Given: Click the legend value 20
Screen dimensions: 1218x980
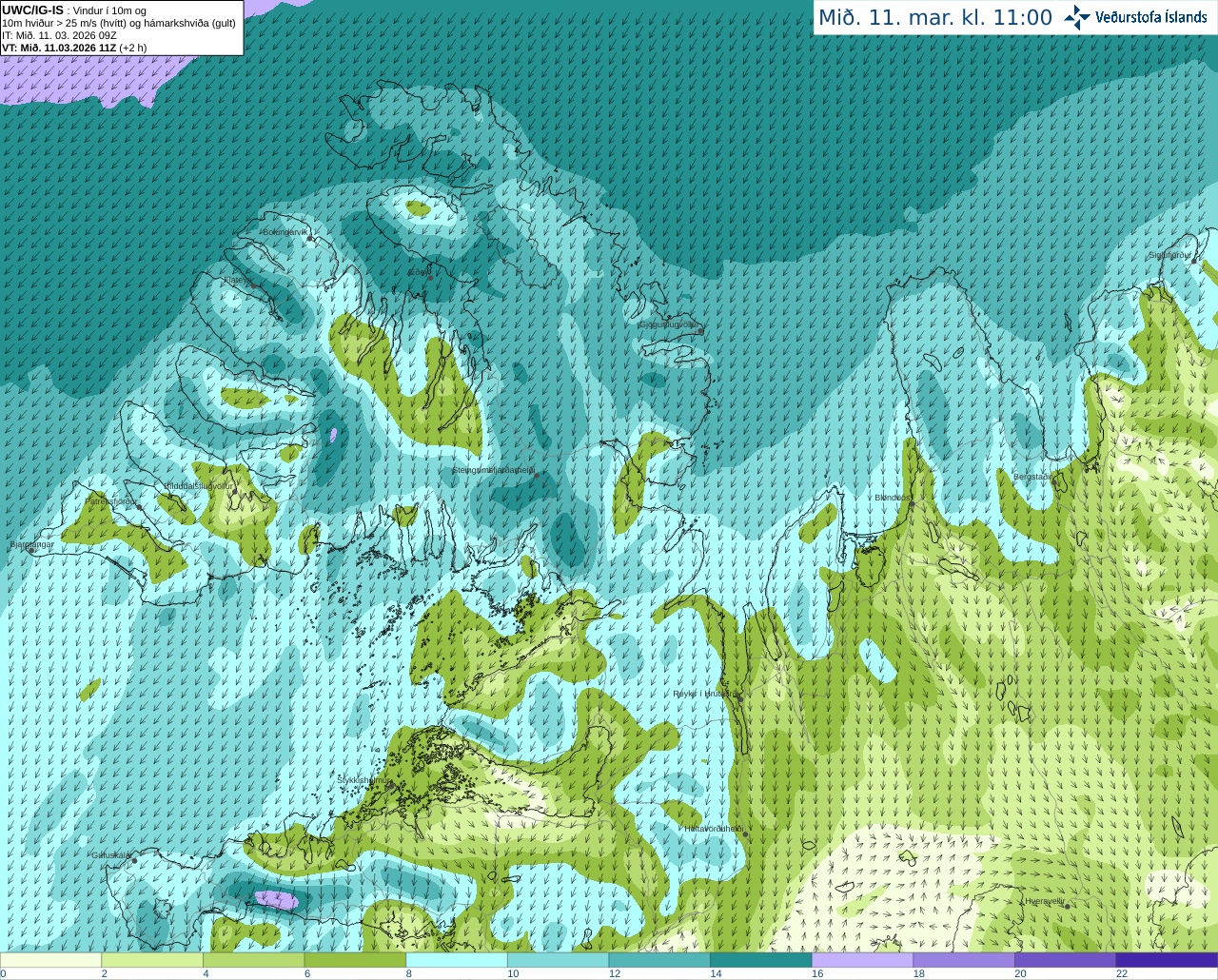Looking at the screenshot, I should 1020,973.
